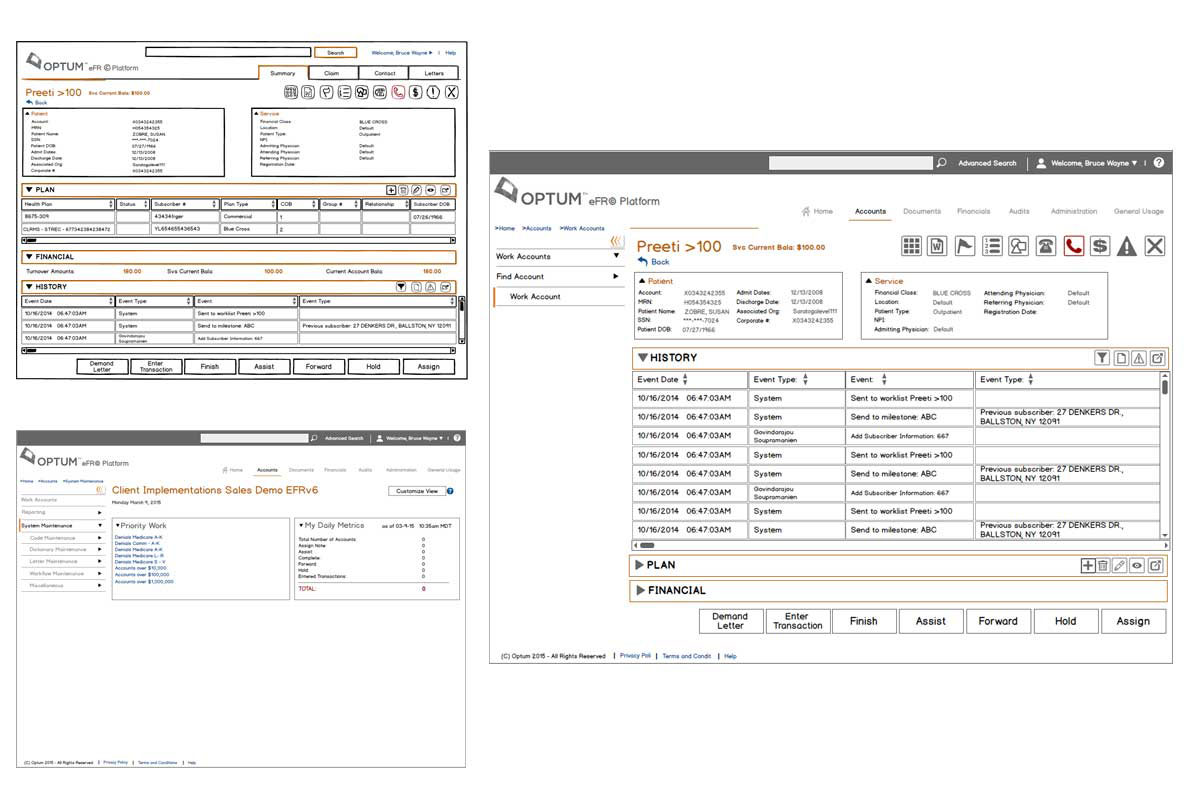
Task: Click the filter funnel icon in the right HISTORY header
Action: point(1102,358)
